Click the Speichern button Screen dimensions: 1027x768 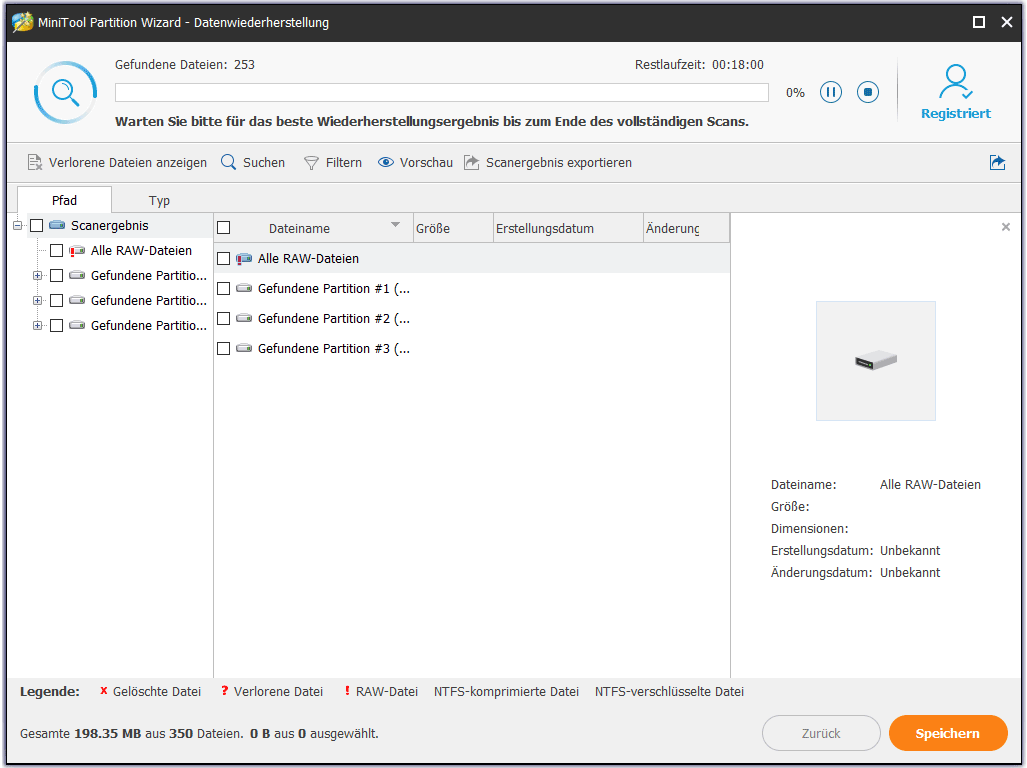[x=947, y=733]
